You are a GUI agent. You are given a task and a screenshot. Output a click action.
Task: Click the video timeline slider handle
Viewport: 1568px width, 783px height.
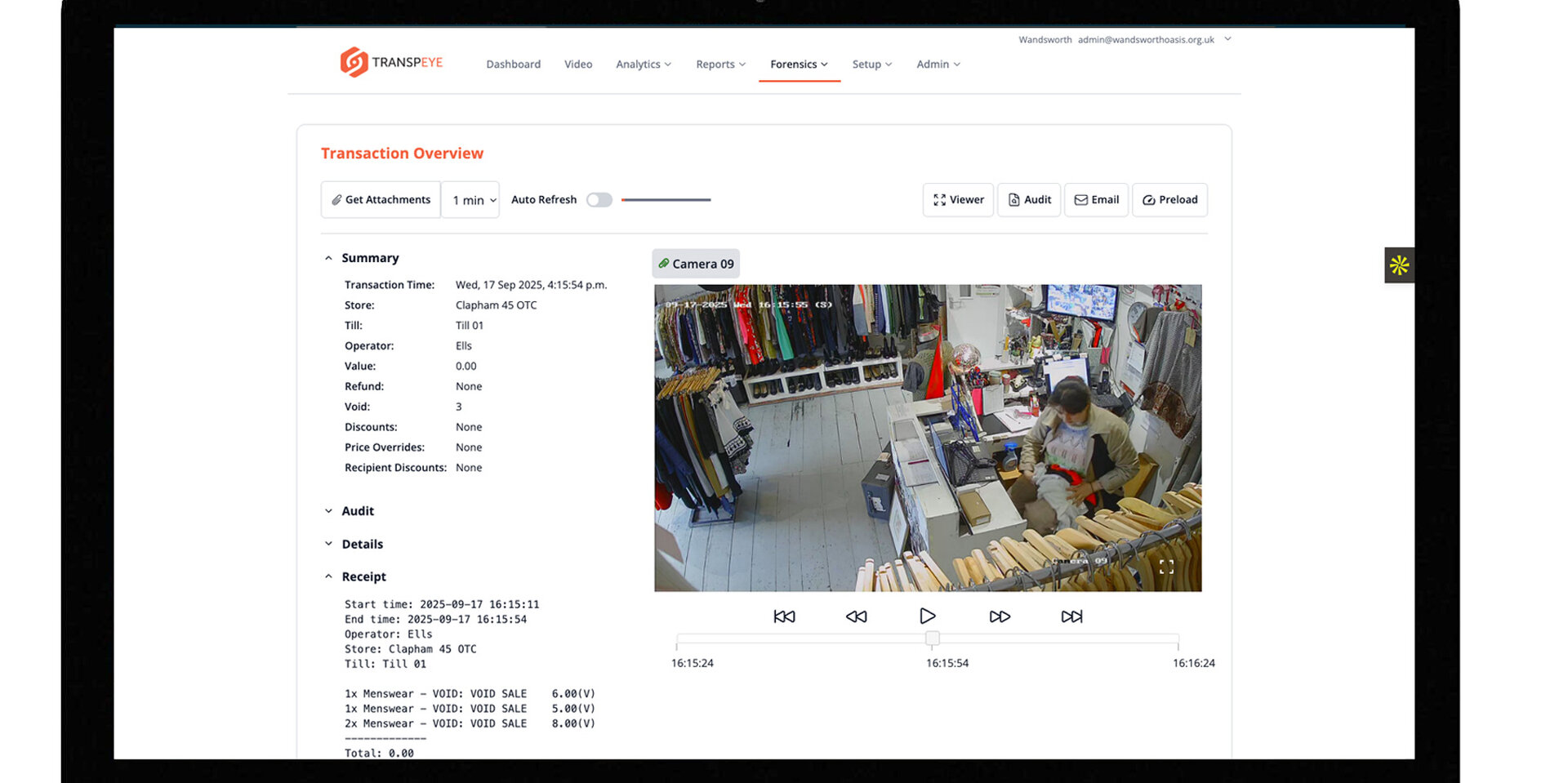click(932, 638)
